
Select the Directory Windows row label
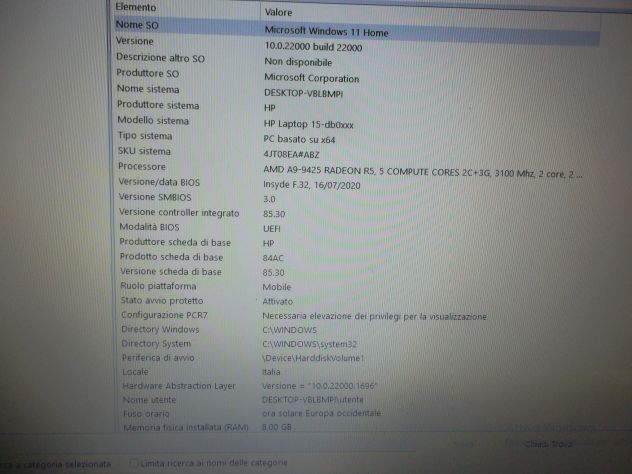(160, 329)
